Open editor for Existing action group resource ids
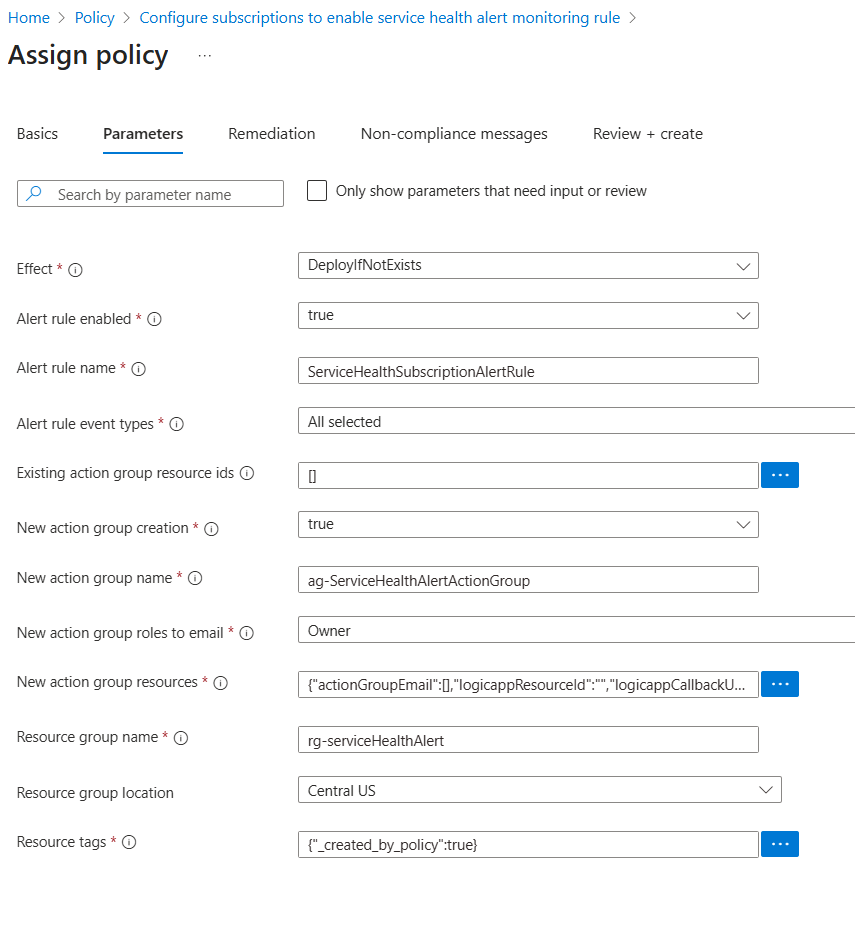The image size is (855, 945). click(x=780, y=475)
